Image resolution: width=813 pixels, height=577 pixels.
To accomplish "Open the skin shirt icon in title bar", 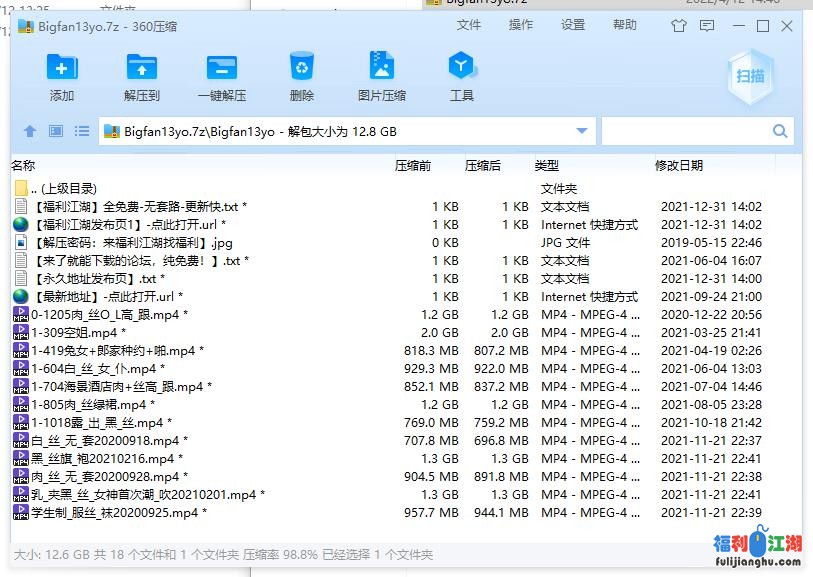I will point(681,26).
